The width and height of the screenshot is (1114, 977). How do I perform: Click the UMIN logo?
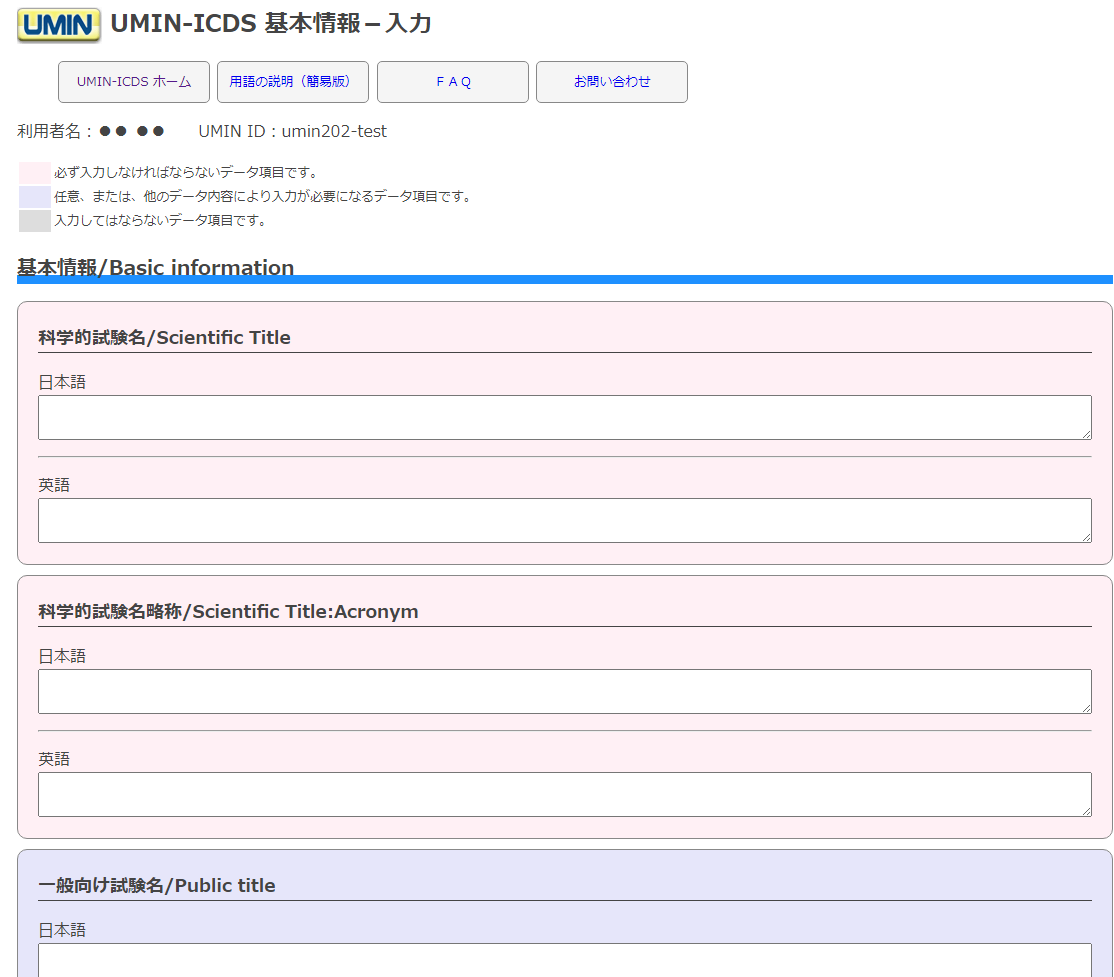tap(59, 25)
